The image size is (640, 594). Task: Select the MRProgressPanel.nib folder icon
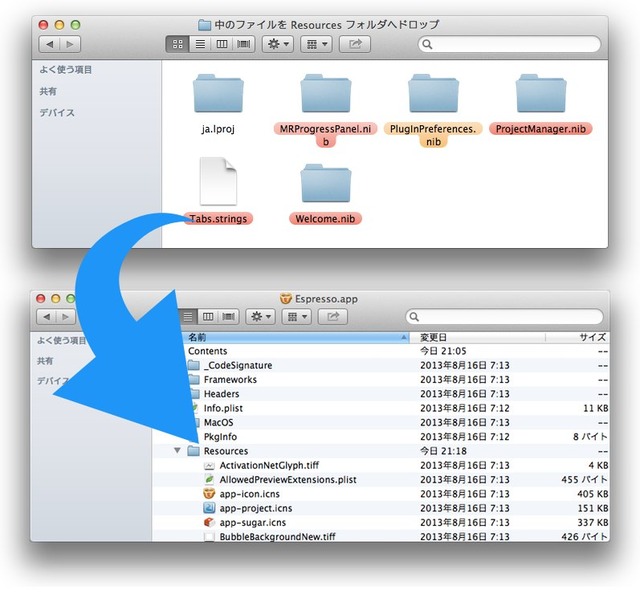(x=326, y=93)
